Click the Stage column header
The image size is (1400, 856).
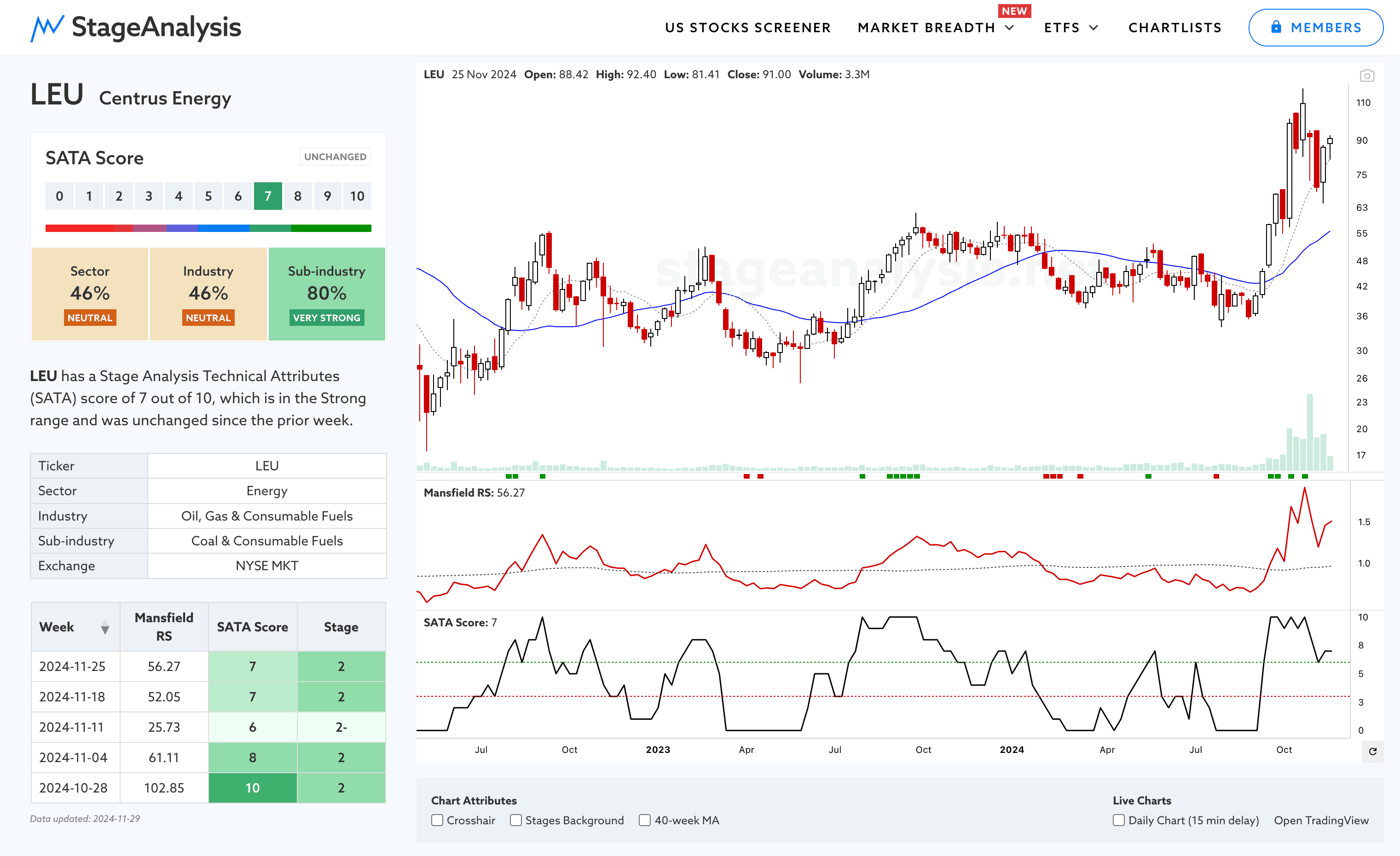click(341, 626)
